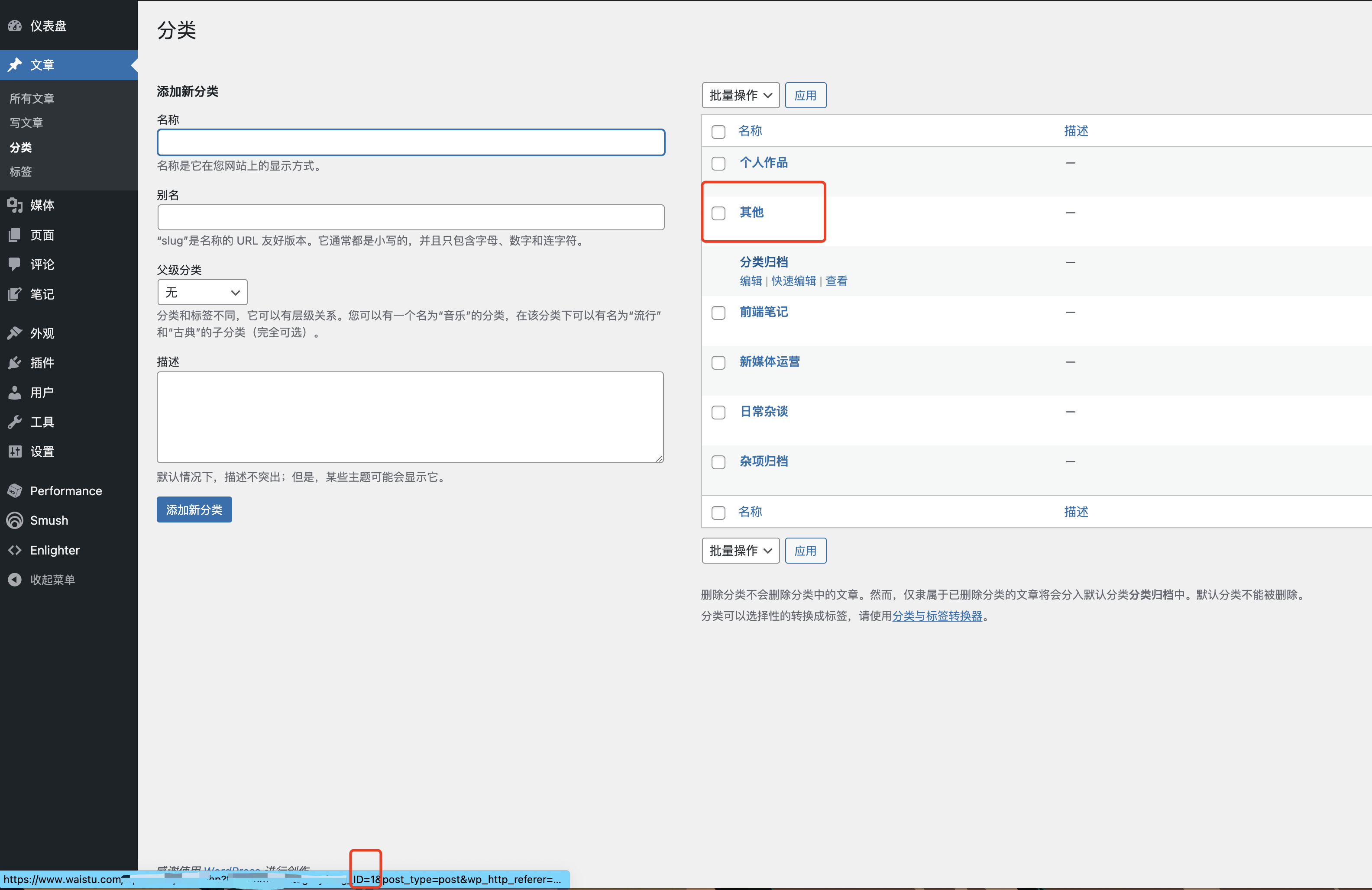Go to 所有文章 in sidebar
The height and width of the screenshot is (890, 1372).
click(x=32, y=98)
